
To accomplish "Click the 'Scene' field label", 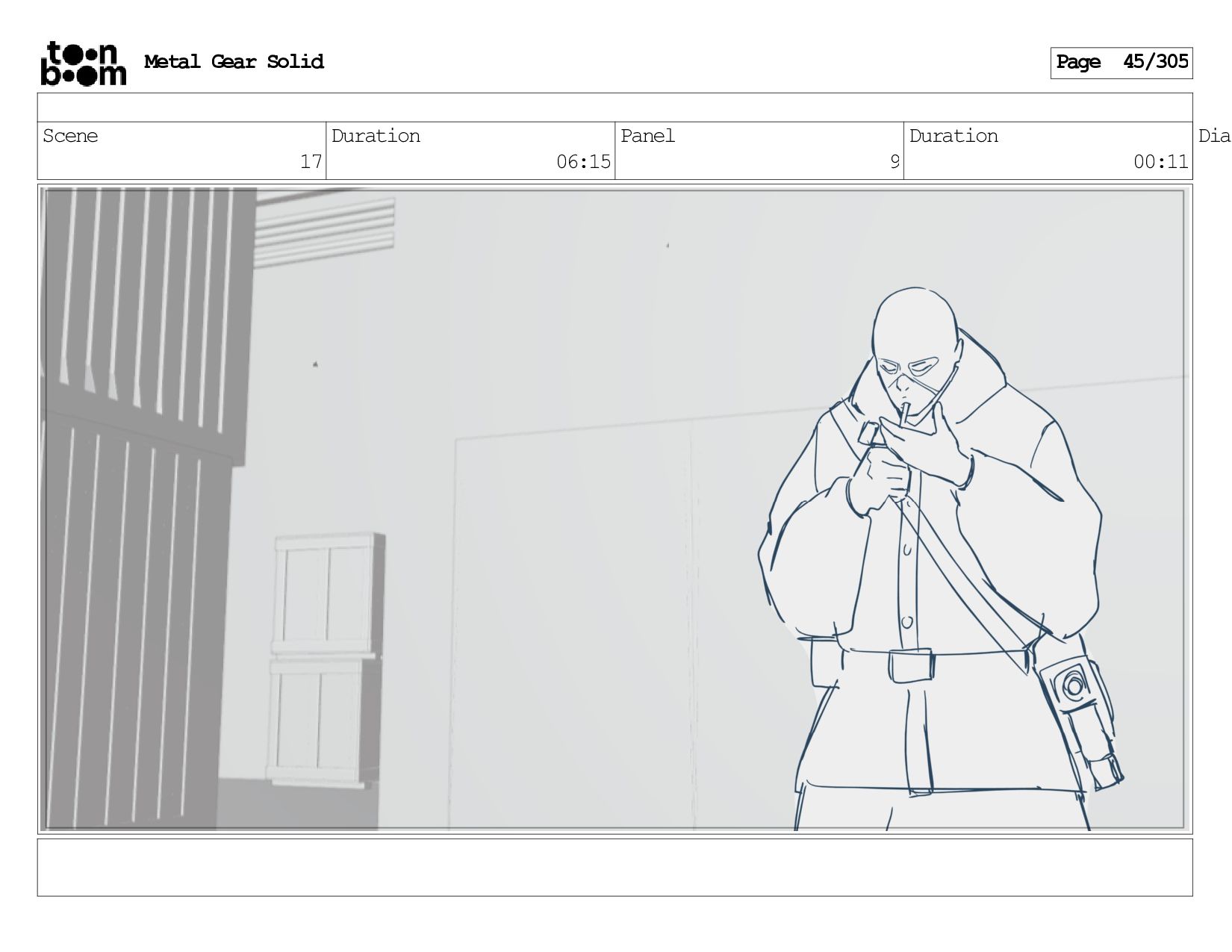I will pyautogui.click(x=70, y=136).
